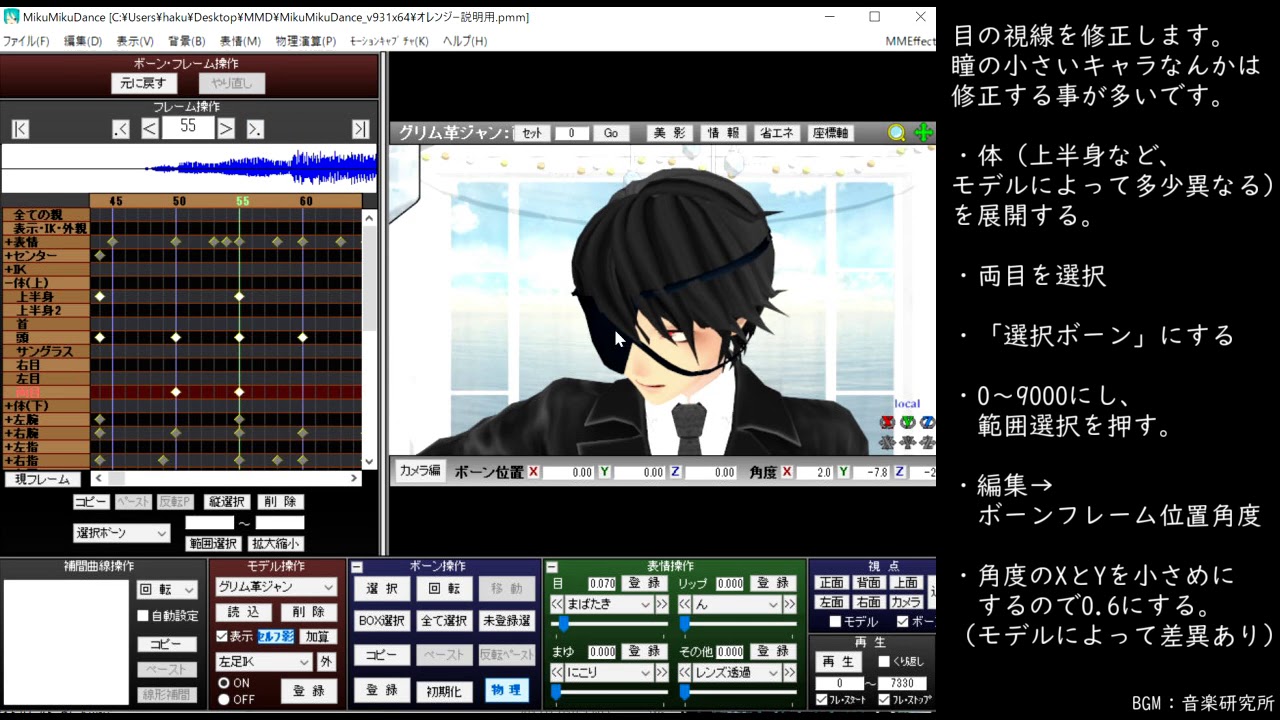
Task: Go to next keyframe icon
Action: (255, 128)
